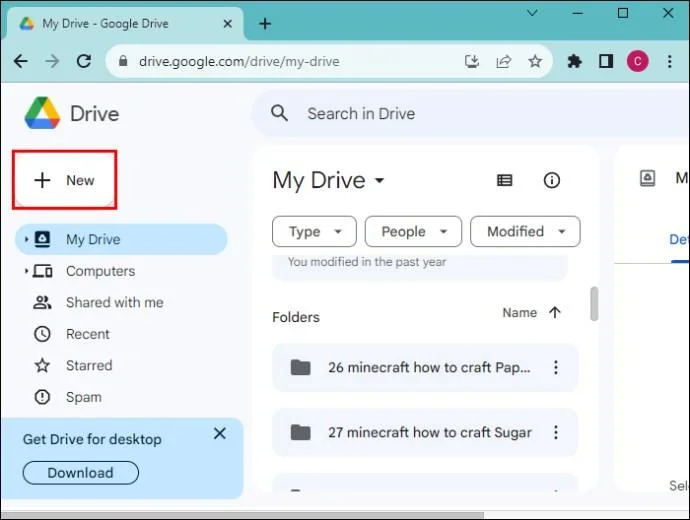Click the vertical scrollbar in file list
690x520 pixels.
594,304
